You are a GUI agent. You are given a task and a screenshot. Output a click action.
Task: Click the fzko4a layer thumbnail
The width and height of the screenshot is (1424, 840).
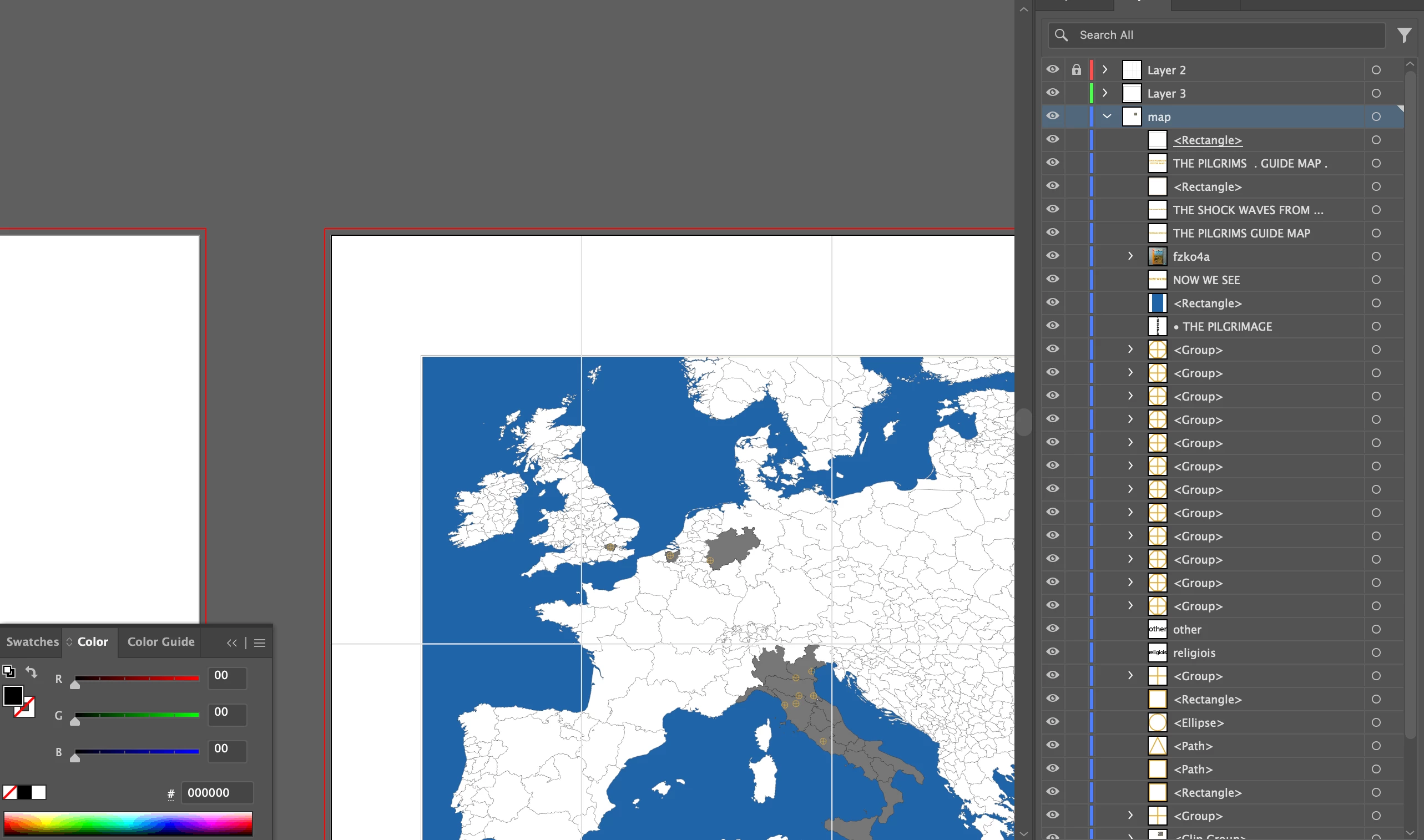click(1157, 257)
